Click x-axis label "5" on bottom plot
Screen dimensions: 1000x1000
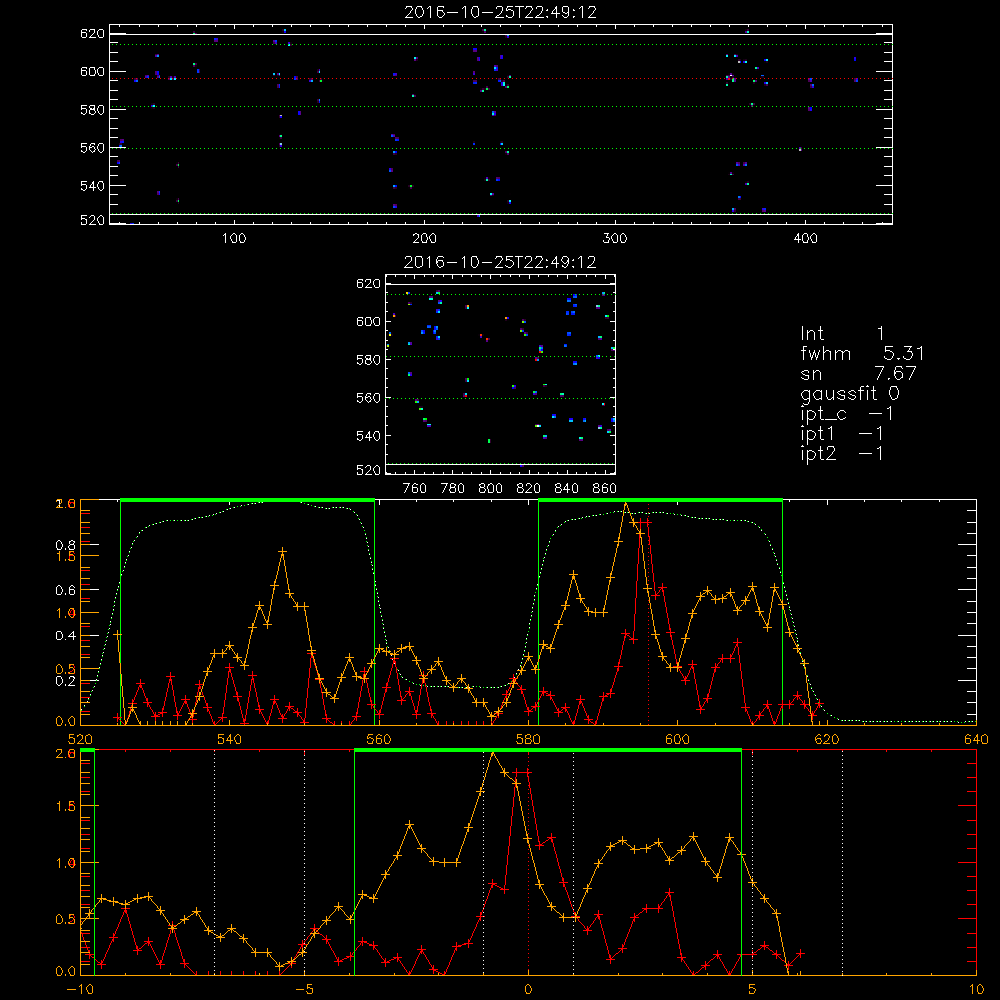[x=753, y=990]
